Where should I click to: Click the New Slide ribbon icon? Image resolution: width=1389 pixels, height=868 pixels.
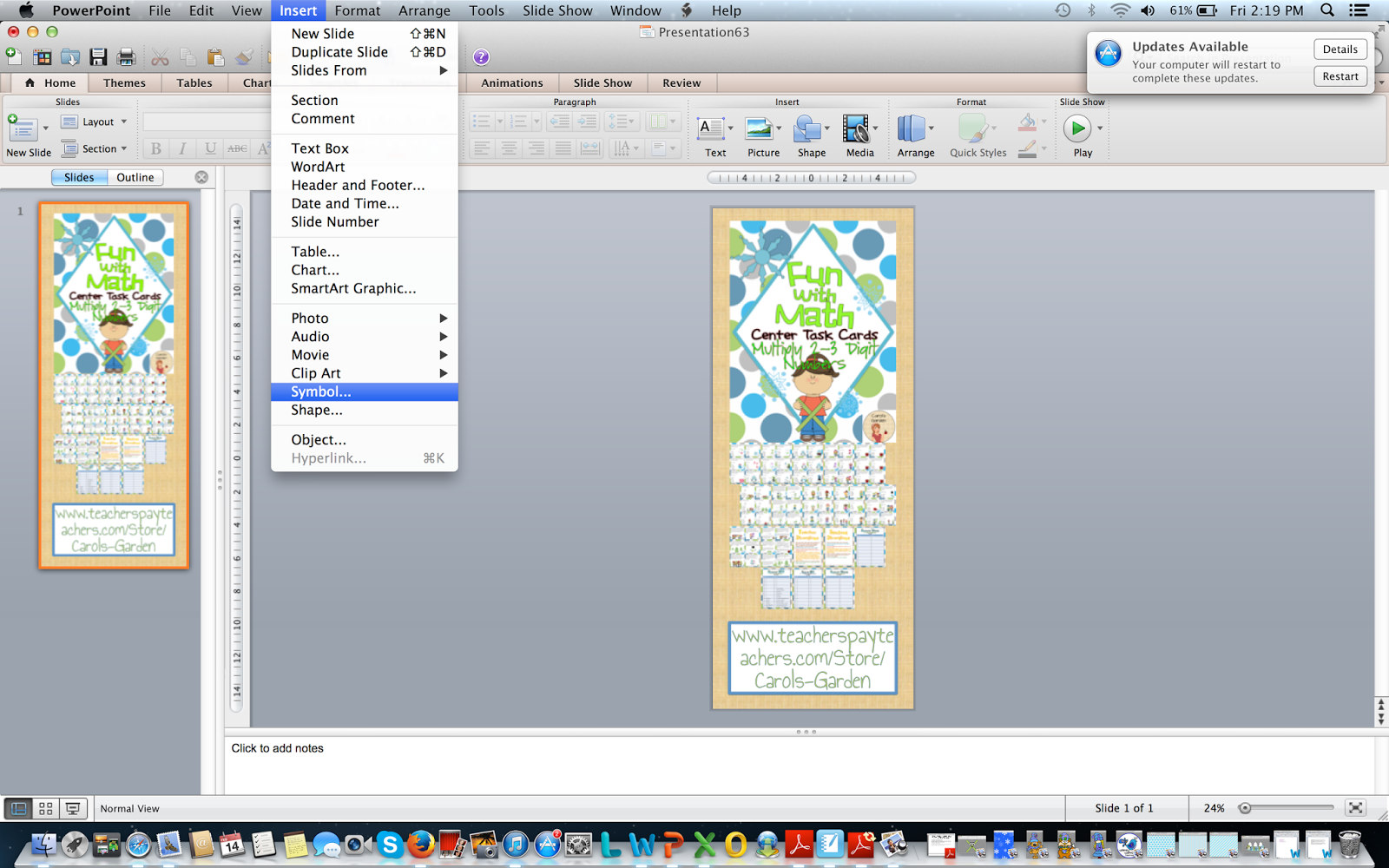coord(23,128)
